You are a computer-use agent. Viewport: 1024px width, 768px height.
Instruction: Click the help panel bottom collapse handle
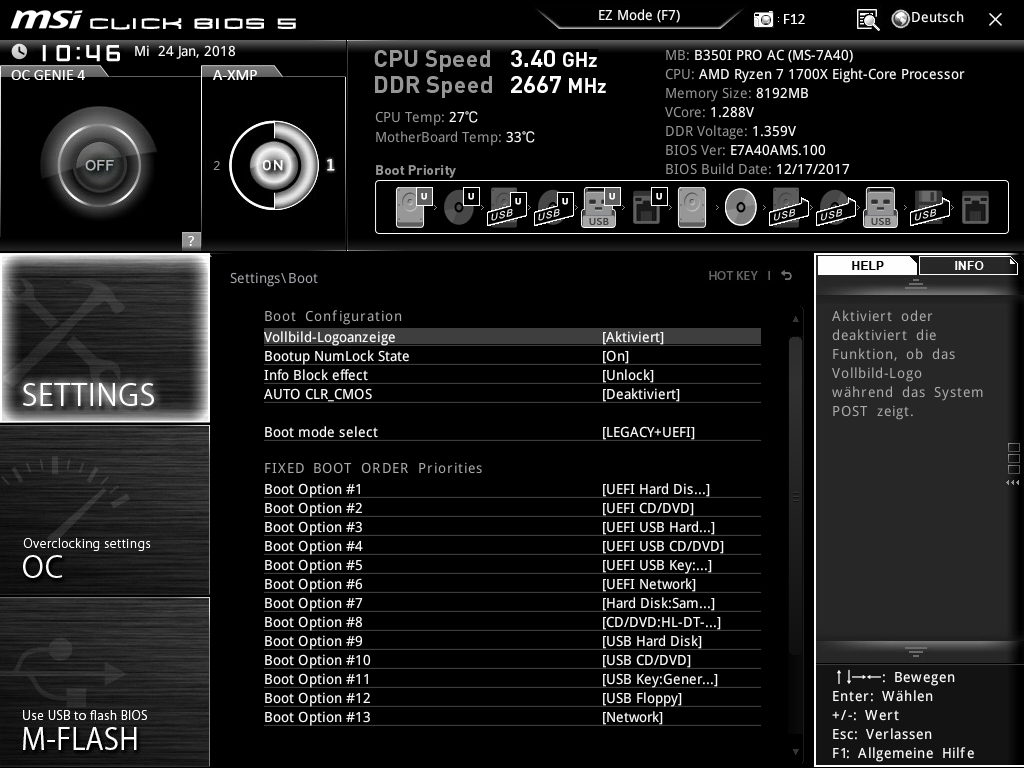tap(916, 652)
